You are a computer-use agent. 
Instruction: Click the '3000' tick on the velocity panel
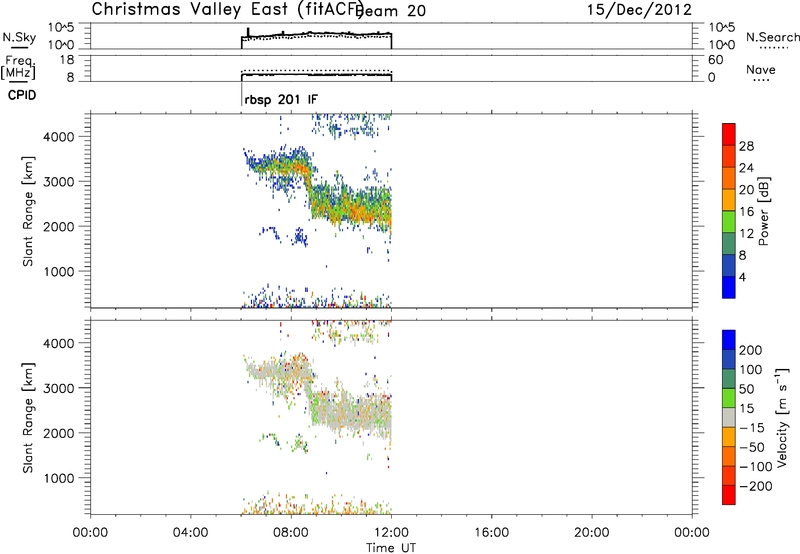coord(59,388)
